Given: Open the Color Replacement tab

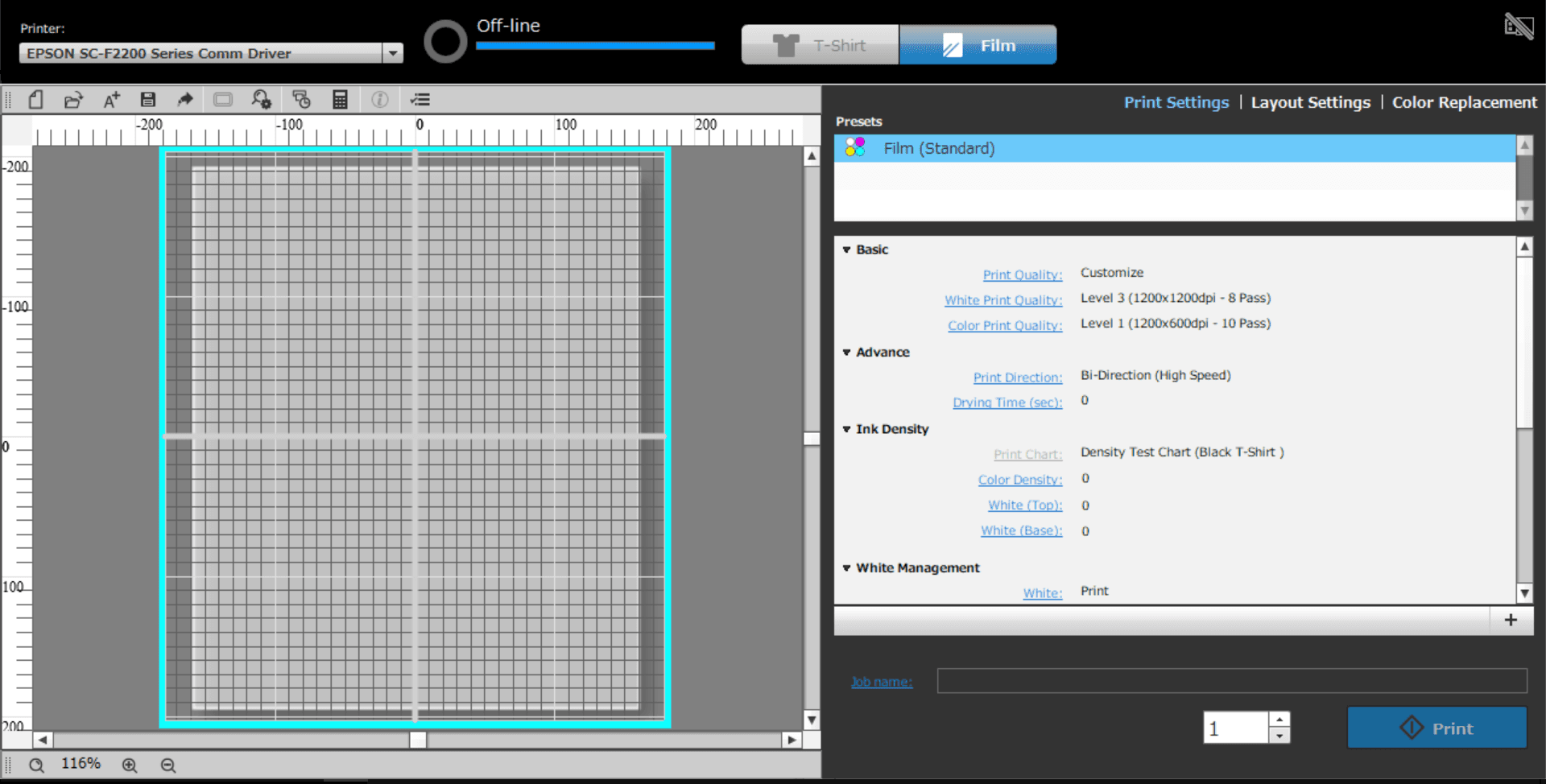Looking at the screenshot, I should coord(1464,102).
